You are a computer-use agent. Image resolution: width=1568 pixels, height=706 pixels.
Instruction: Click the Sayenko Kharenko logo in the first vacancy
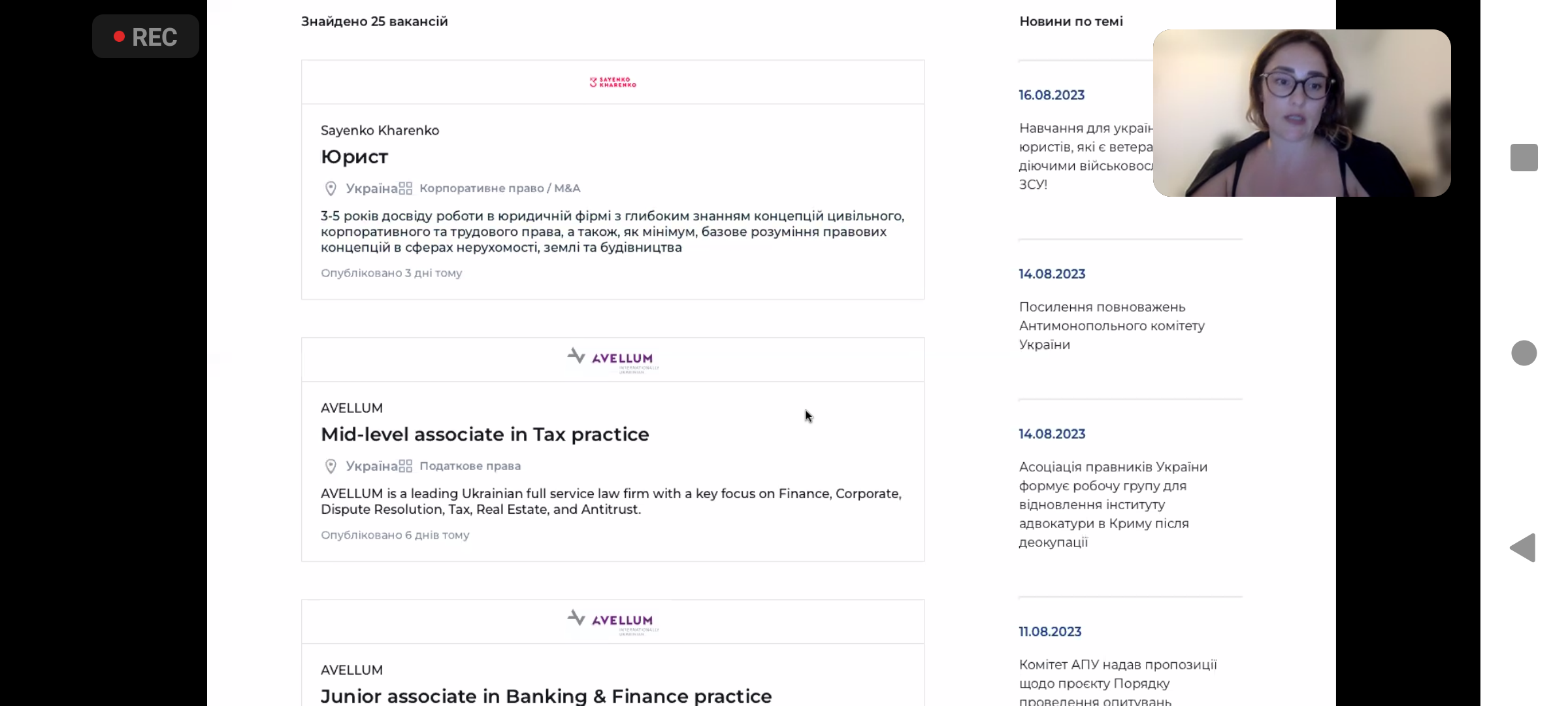tap(613, 82)
